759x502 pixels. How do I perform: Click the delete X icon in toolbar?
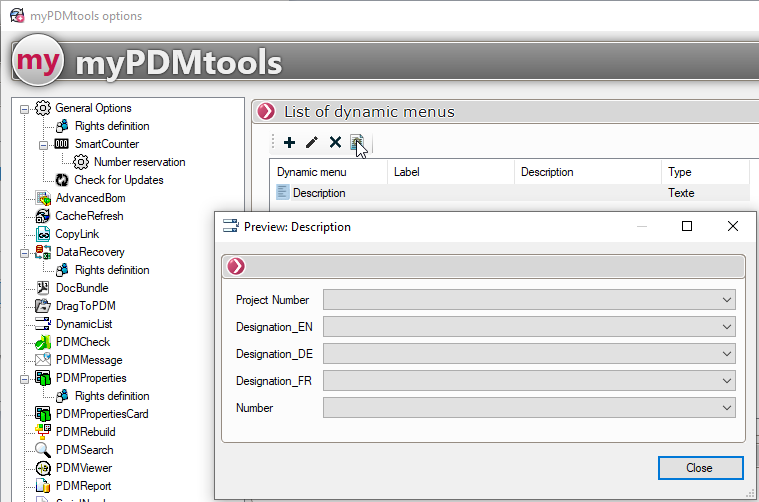coord(335,143)
